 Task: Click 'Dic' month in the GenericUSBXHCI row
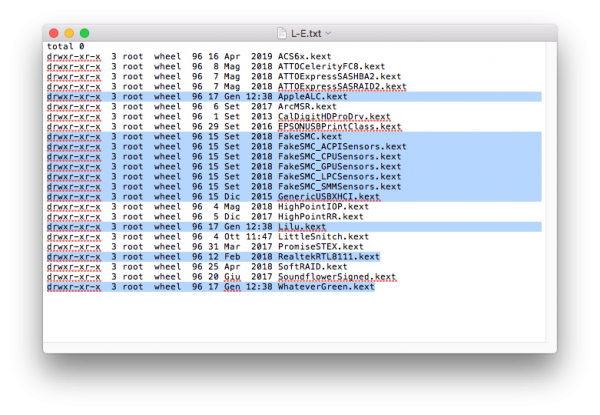232,197
